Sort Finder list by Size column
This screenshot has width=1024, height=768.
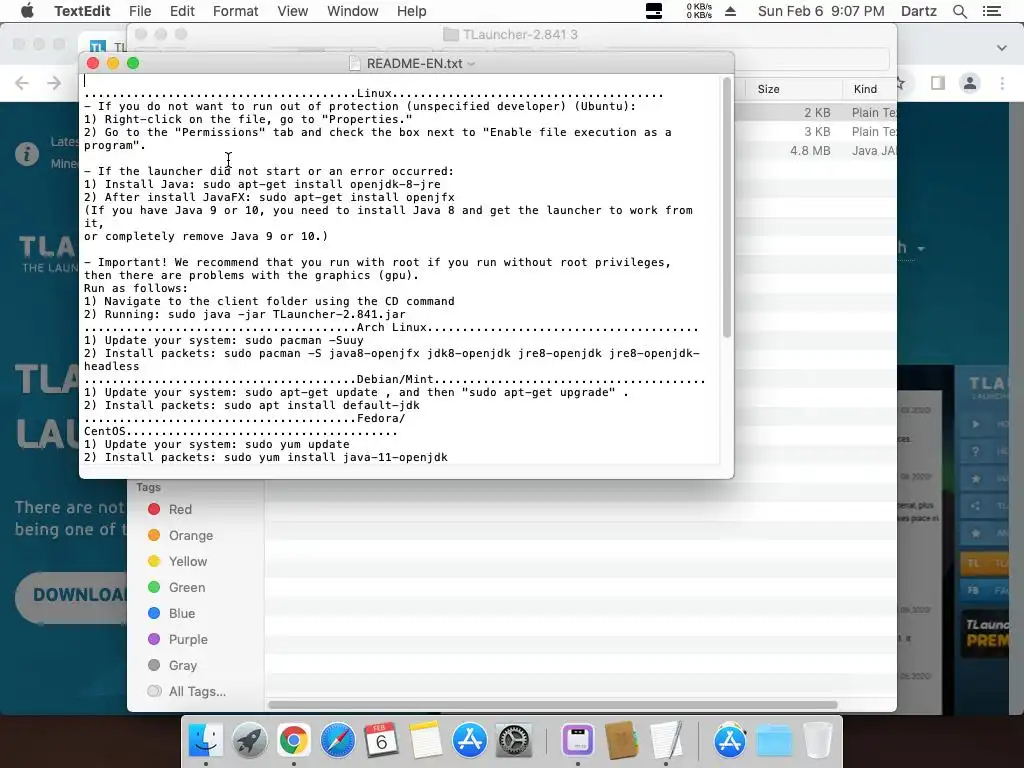click(x=769, y=89)
